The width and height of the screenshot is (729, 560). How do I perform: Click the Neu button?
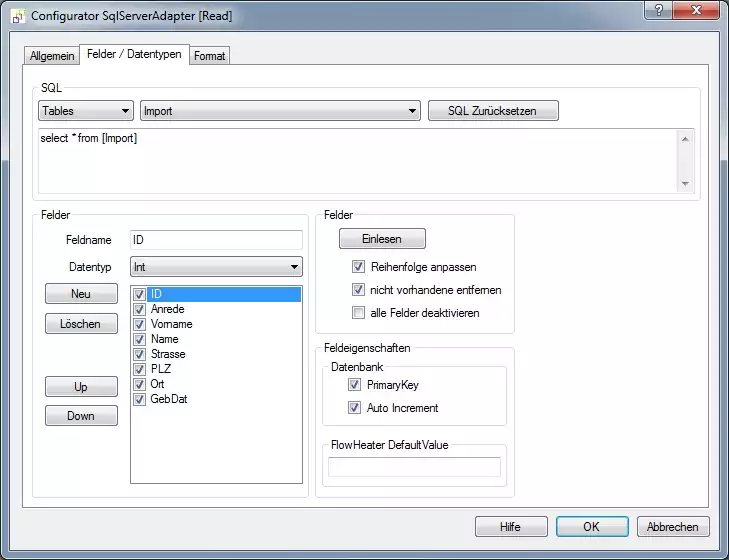[81, 294]
